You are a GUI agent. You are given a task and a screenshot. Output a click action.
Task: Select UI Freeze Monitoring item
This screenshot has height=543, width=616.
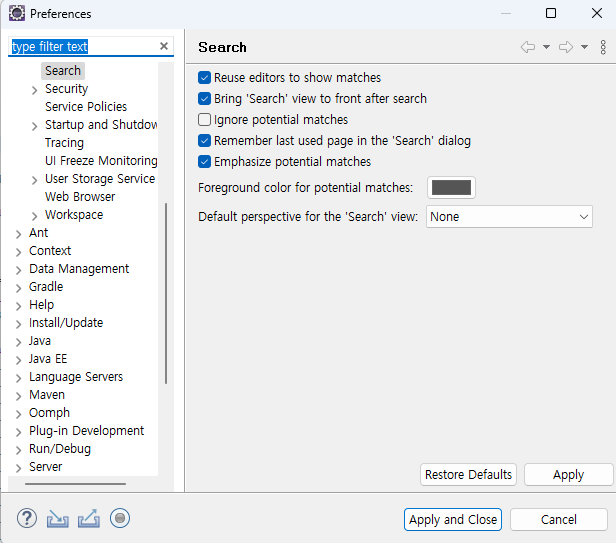pos(101,161)
